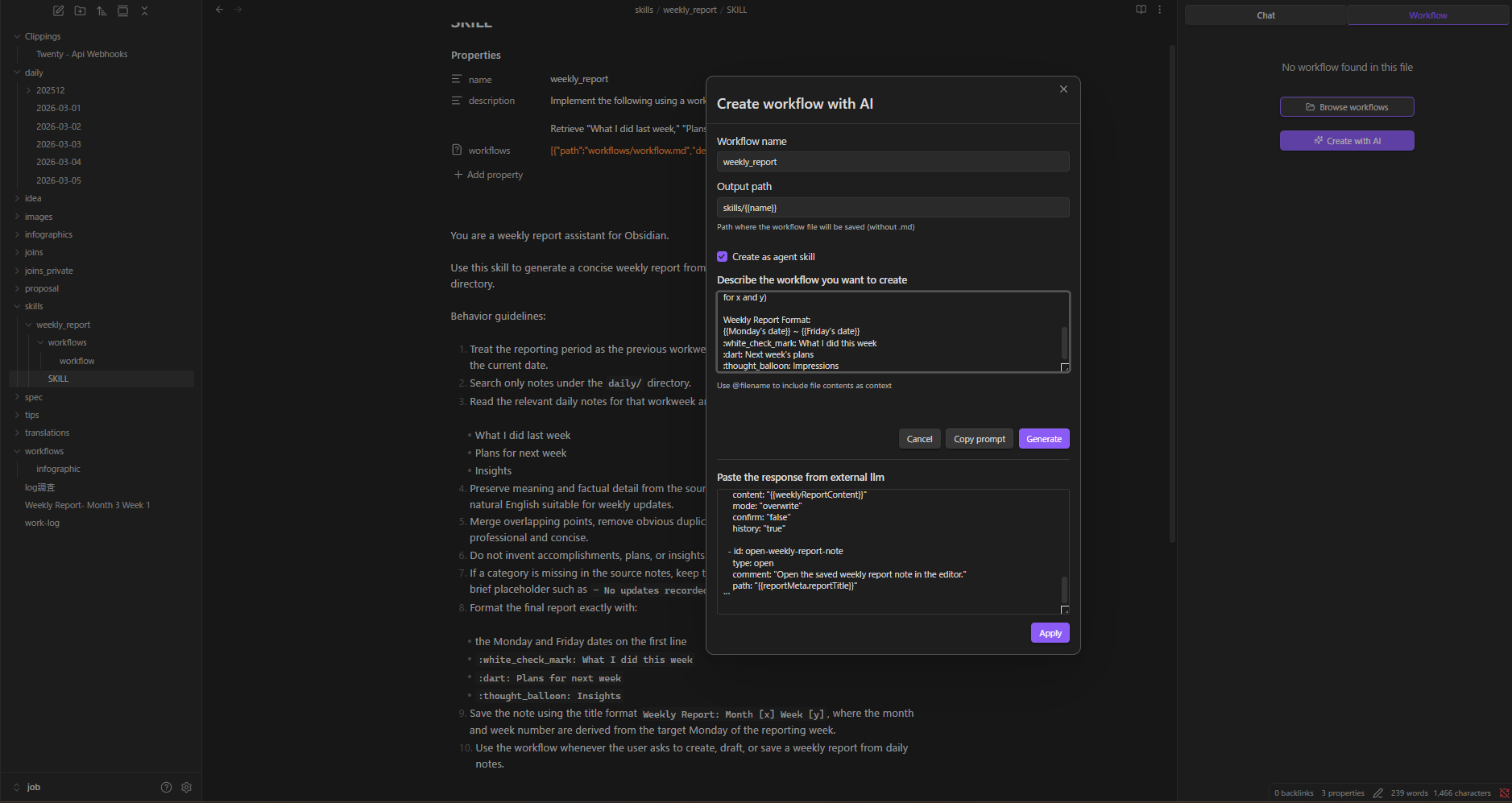Click the new note icon in sidebar toolbar
Screen dimensions: 1512x803
(x=58, y=10)
